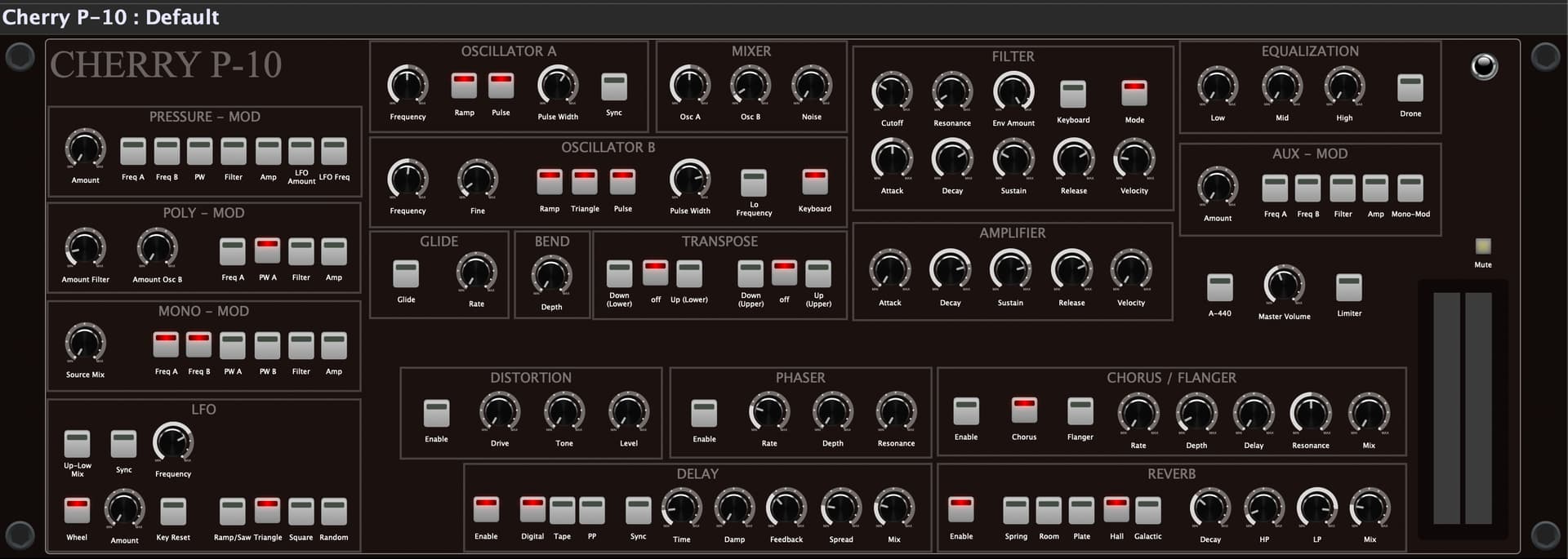Enable Oscillator A Sync button
The width and height of the screenshot is (1568, 559).
coord(613,87)
